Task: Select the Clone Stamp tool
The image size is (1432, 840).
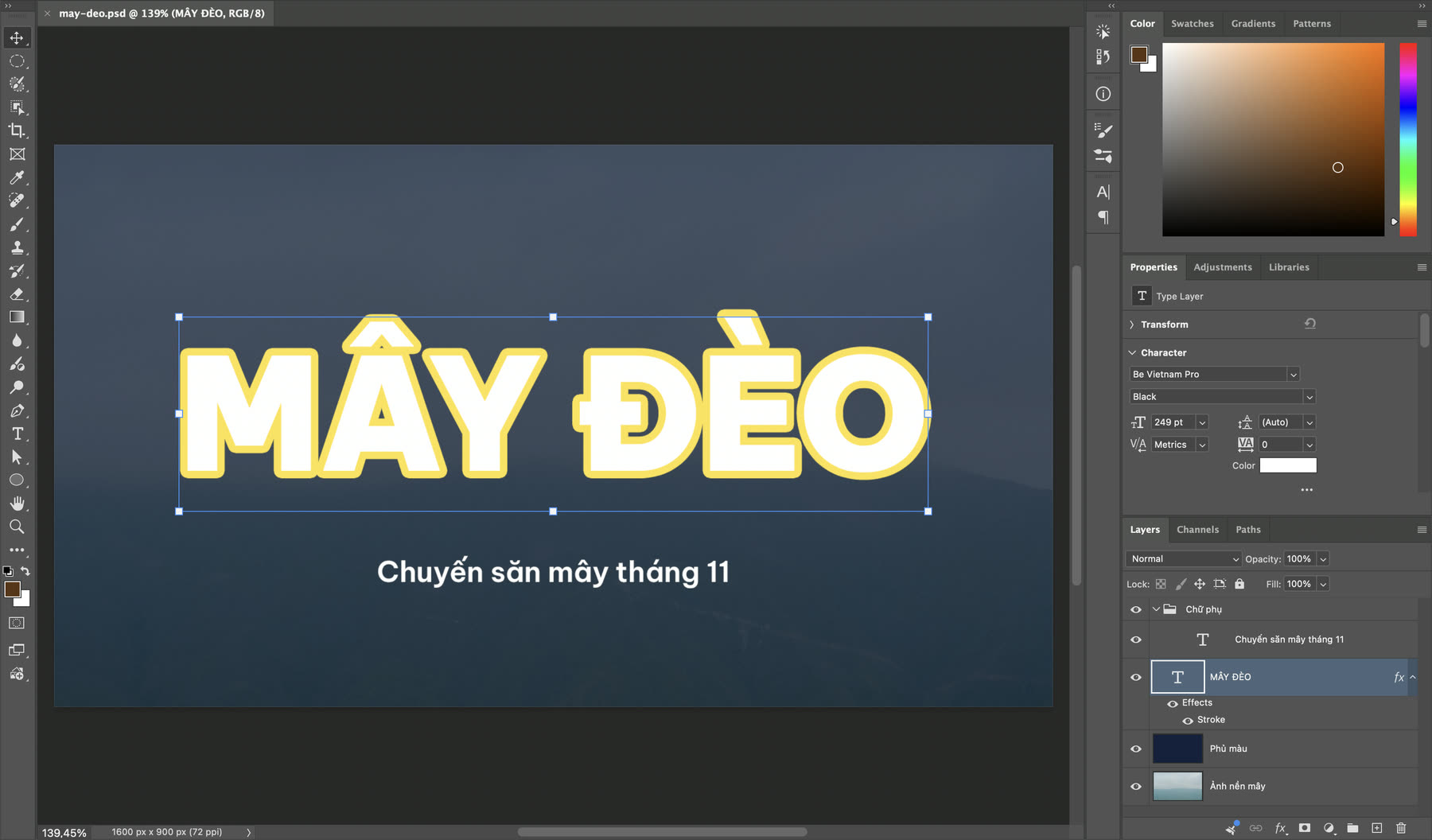Action: tap(17, 247)
